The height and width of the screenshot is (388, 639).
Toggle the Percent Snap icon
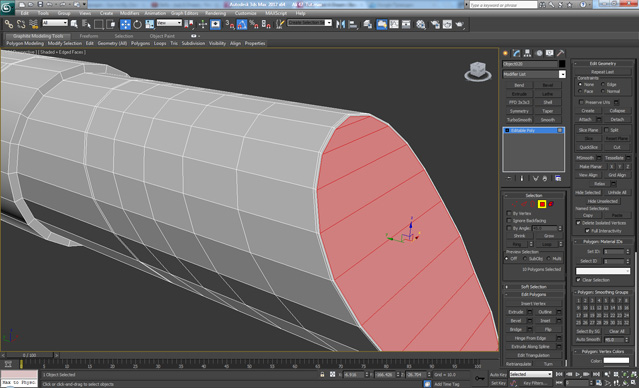pos(254,24)
